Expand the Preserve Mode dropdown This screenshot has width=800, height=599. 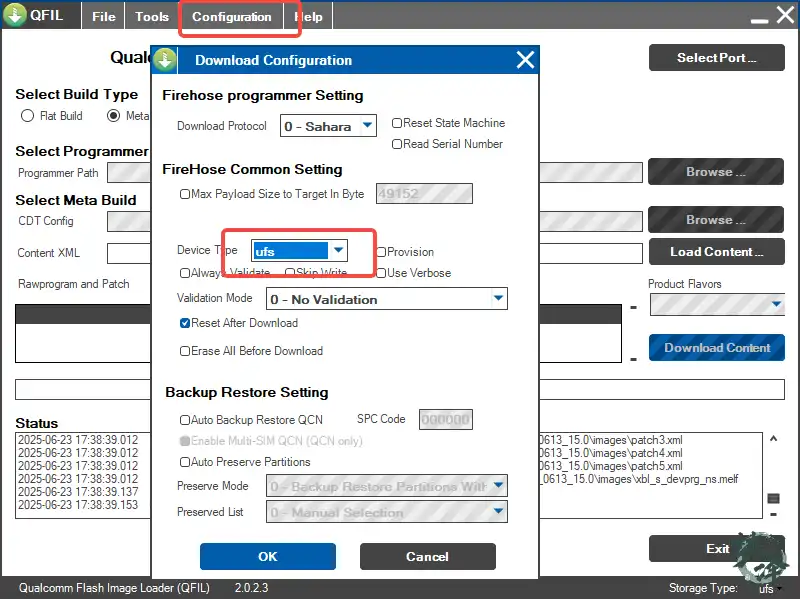pos(498,485)
